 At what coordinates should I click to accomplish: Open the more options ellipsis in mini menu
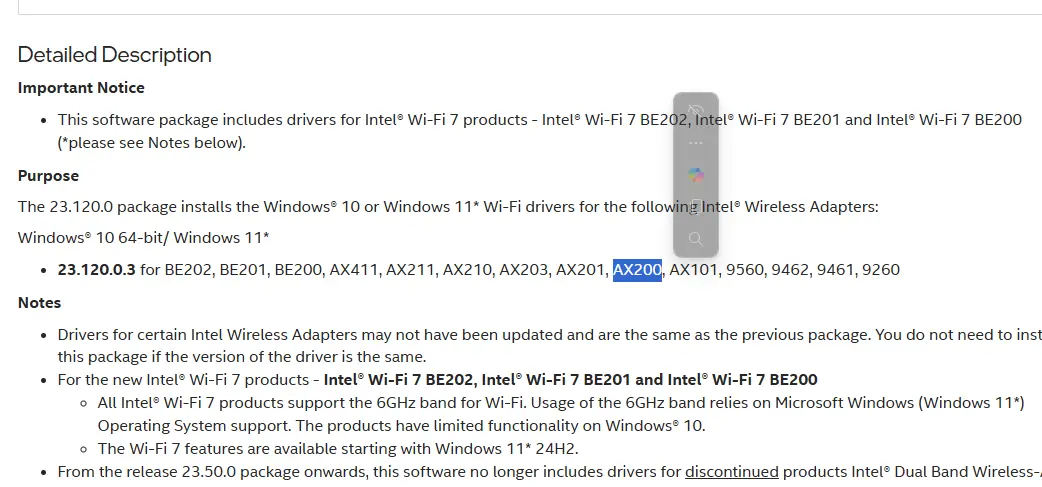coord(696,143)
